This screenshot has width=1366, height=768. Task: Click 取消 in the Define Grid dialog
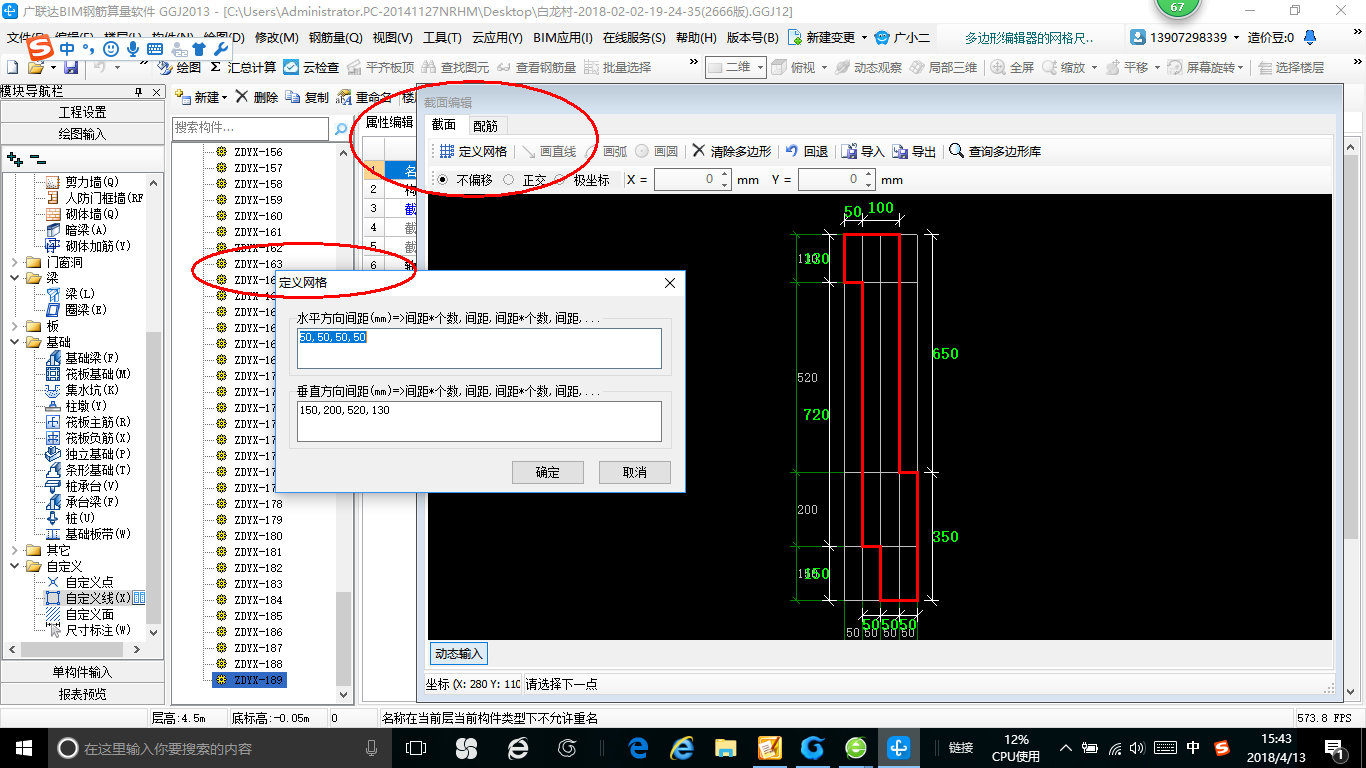coord(634,472)
